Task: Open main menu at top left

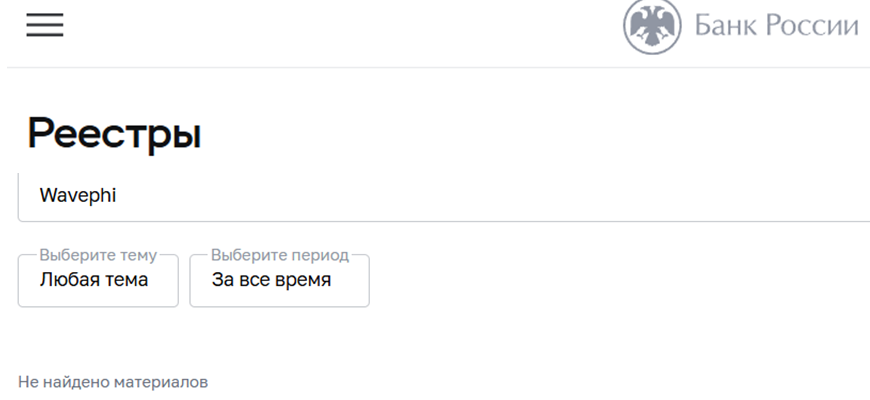Action: 44,25
